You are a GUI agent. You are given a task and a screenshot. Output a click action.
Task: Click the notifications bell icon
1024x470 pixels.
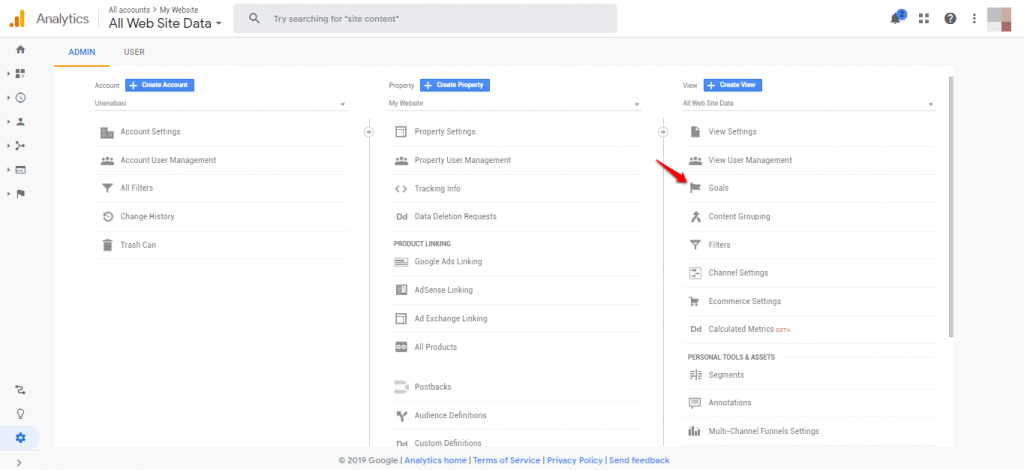pos(896,19)
